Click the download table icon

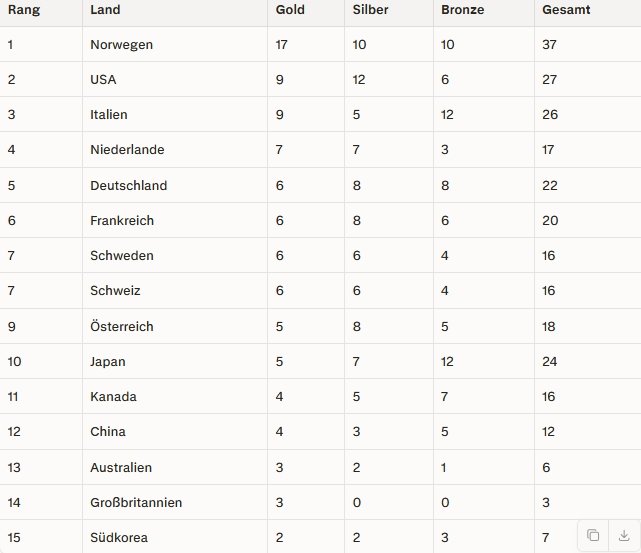click(623, 535)
